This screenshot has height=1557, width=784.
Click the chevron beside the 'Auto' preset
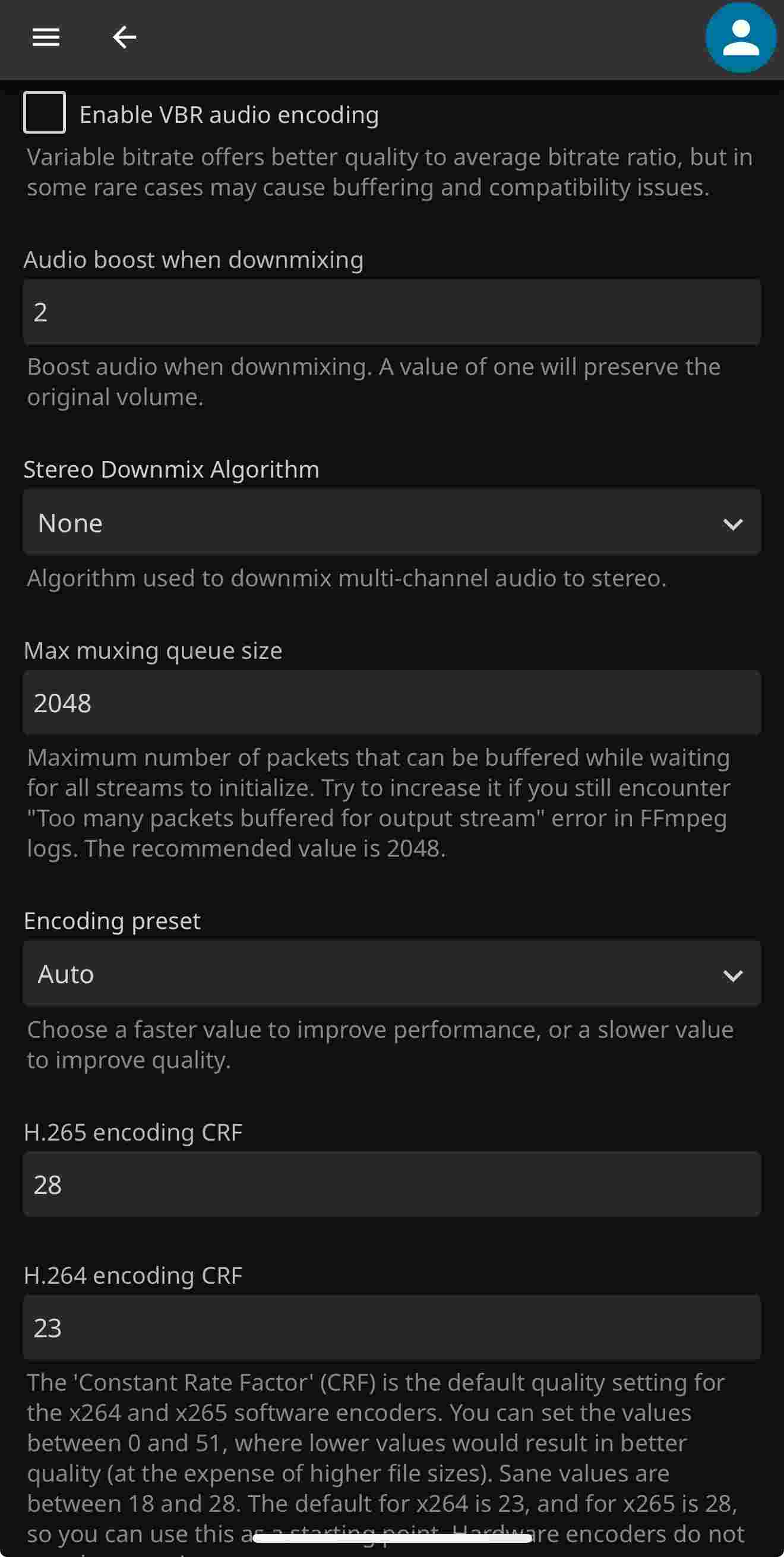732,975
